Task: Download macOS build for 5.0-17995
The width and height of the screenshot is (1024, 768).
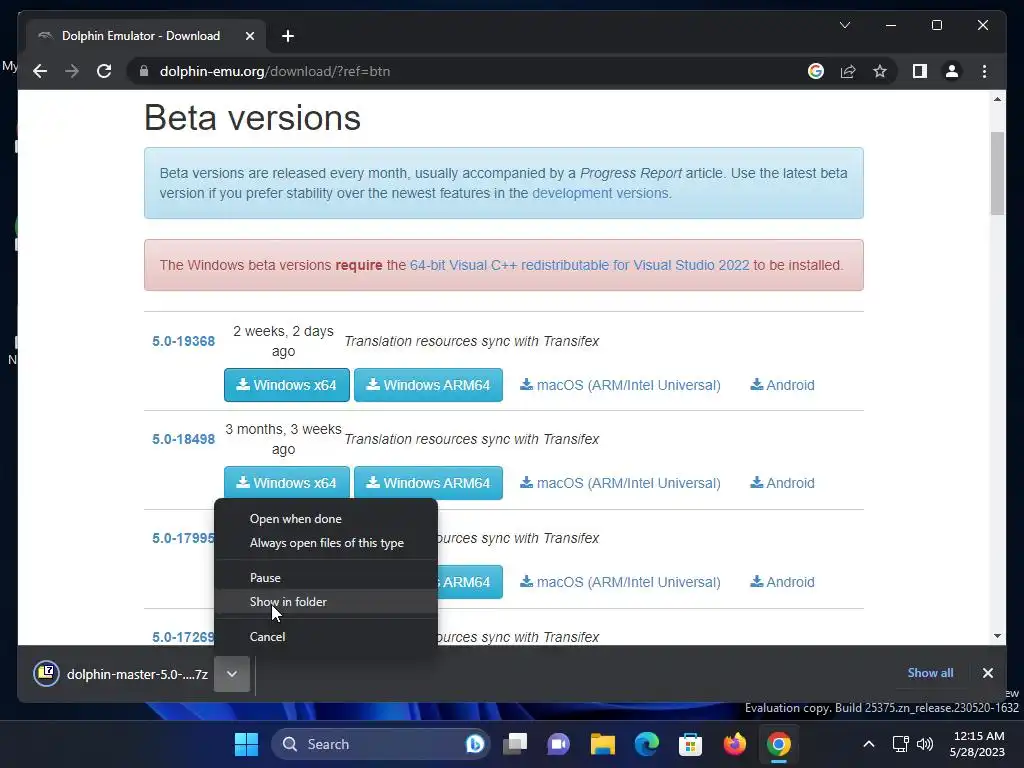Action: click(x=620, y=582)
